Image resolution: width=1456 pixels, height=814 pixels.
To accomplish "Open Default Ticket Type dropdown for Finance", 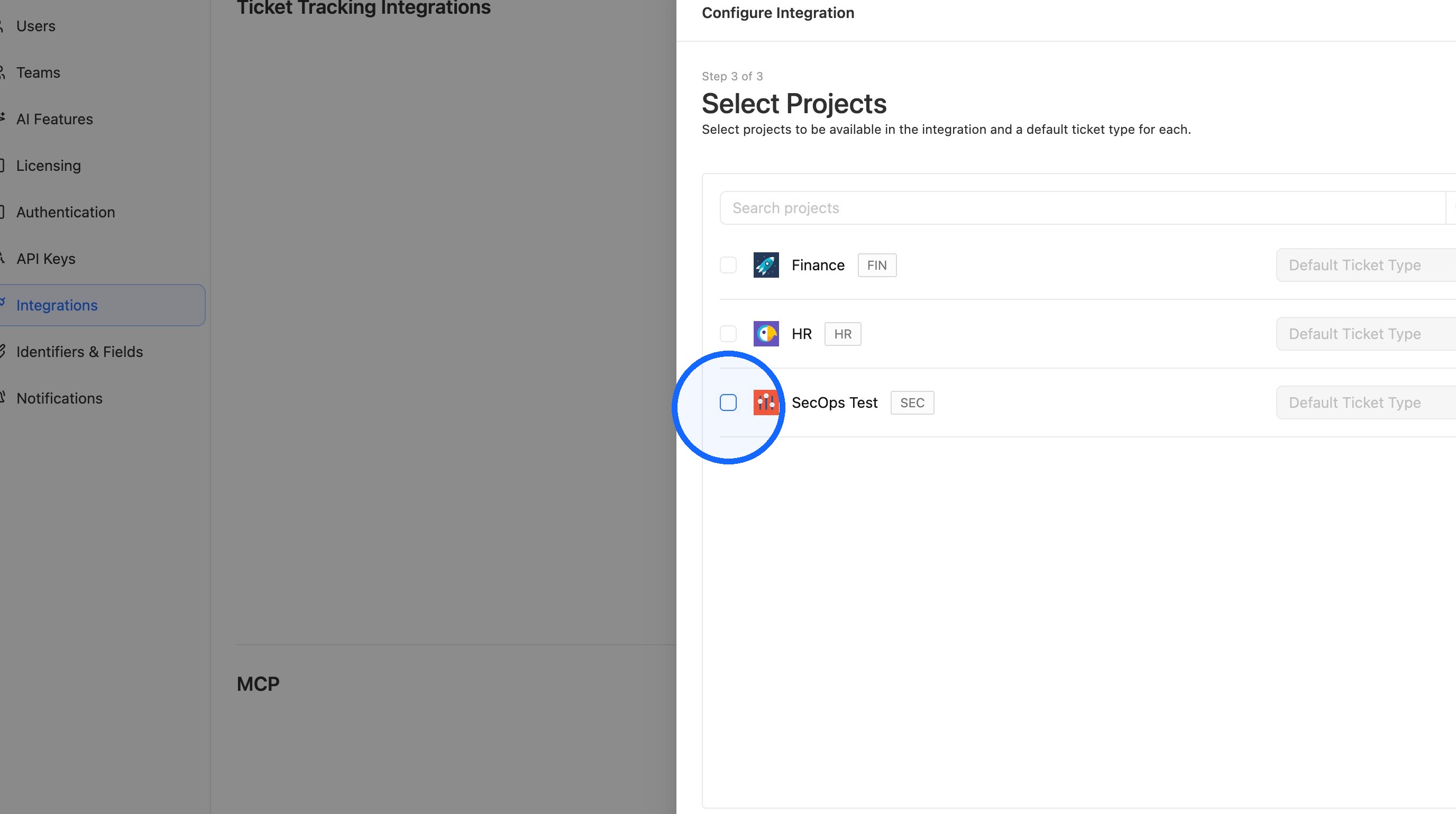I will click(1366, 265).
